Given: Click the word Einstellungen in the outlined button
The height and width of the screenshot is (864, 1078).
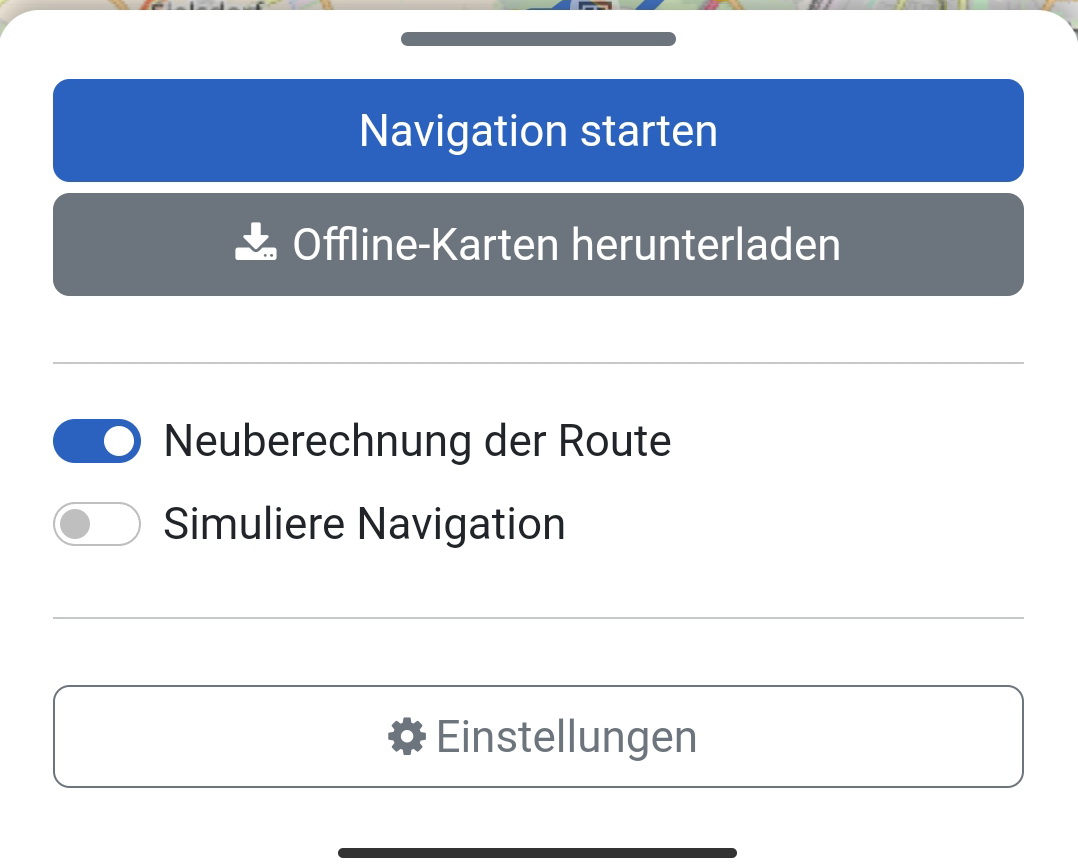Looking at the screenshot, I should tap(567, 737).
